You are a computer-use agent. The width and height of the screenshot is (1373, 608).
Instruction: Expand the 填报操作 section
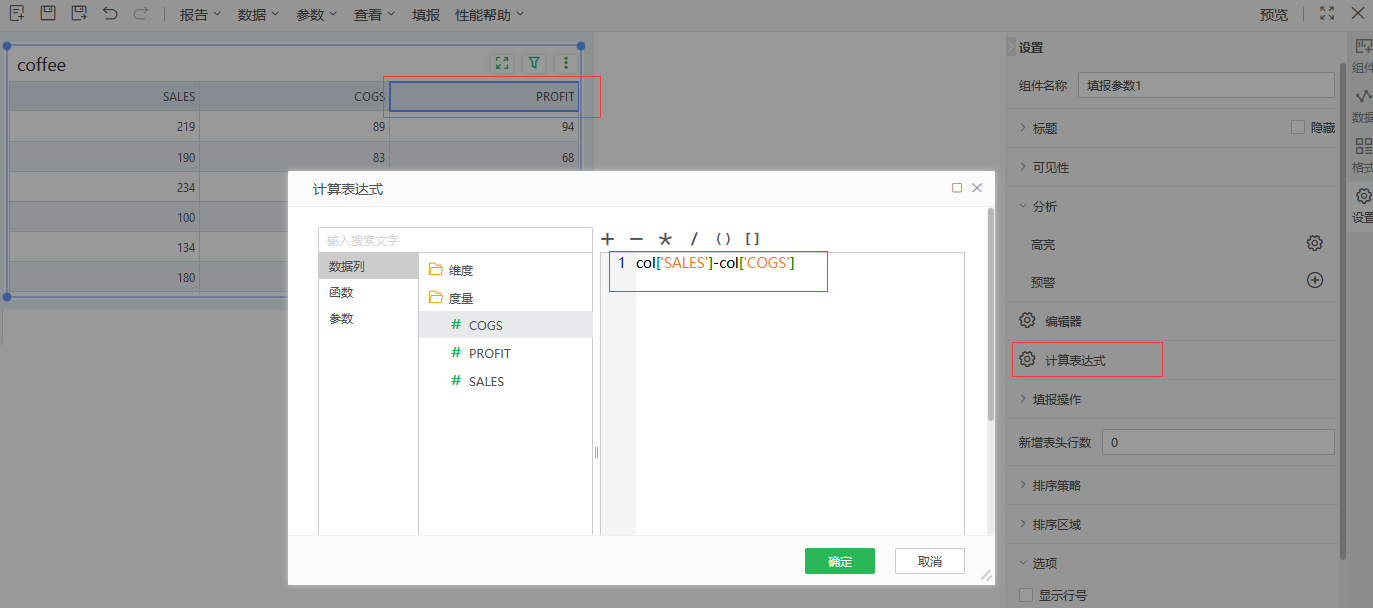pos(1056,399)
